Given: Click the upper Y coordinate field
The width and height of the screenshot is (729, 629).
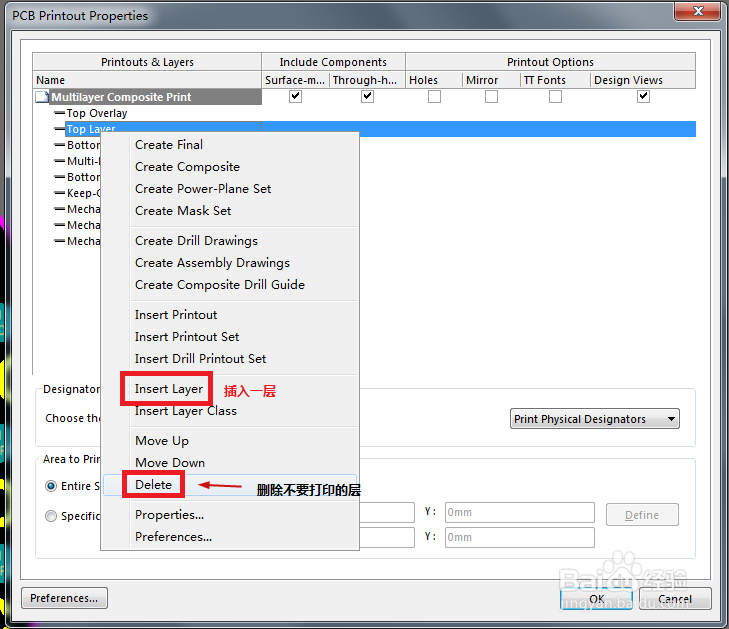Looking at the screenshot, I should pos(520,512).
